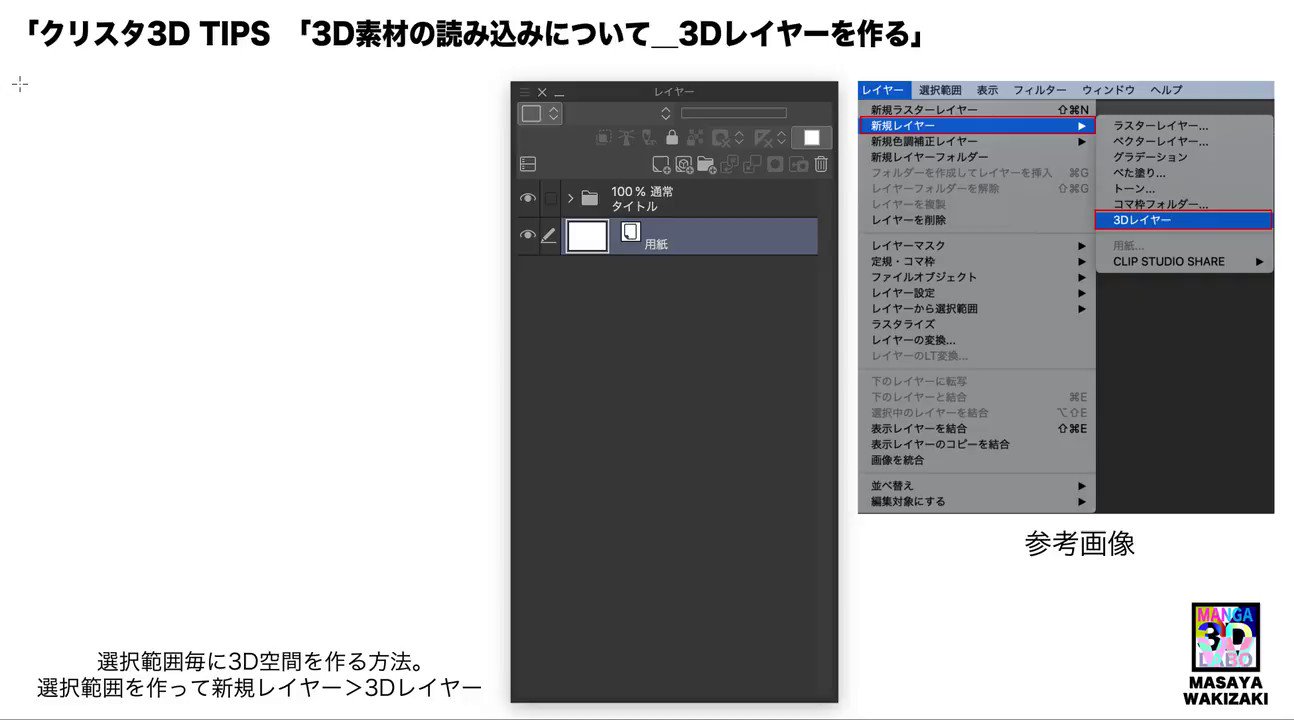The width and height of the screenshot is (1294, 720).
Task: Click the white layer color swatch
Action: (x=812, y=138)
